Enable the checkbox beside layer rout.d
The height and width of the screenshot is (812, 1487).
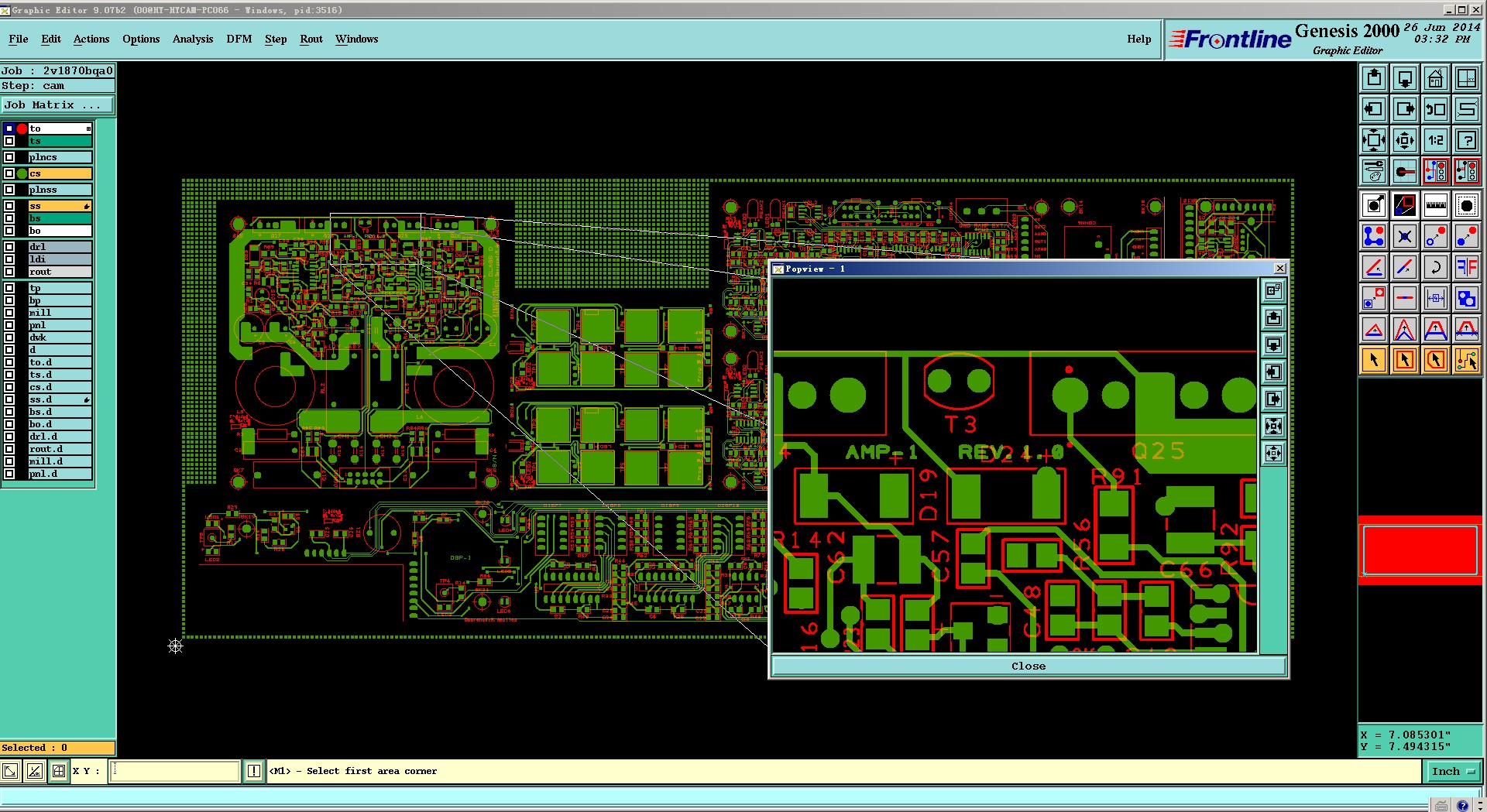tap(9, 449)
